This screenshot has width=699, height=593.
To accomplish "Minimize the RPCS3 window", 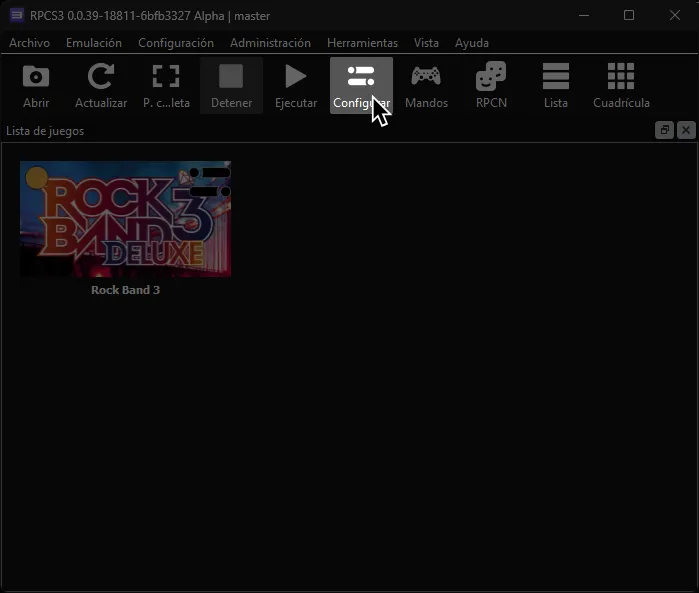I will click(584, 16).
